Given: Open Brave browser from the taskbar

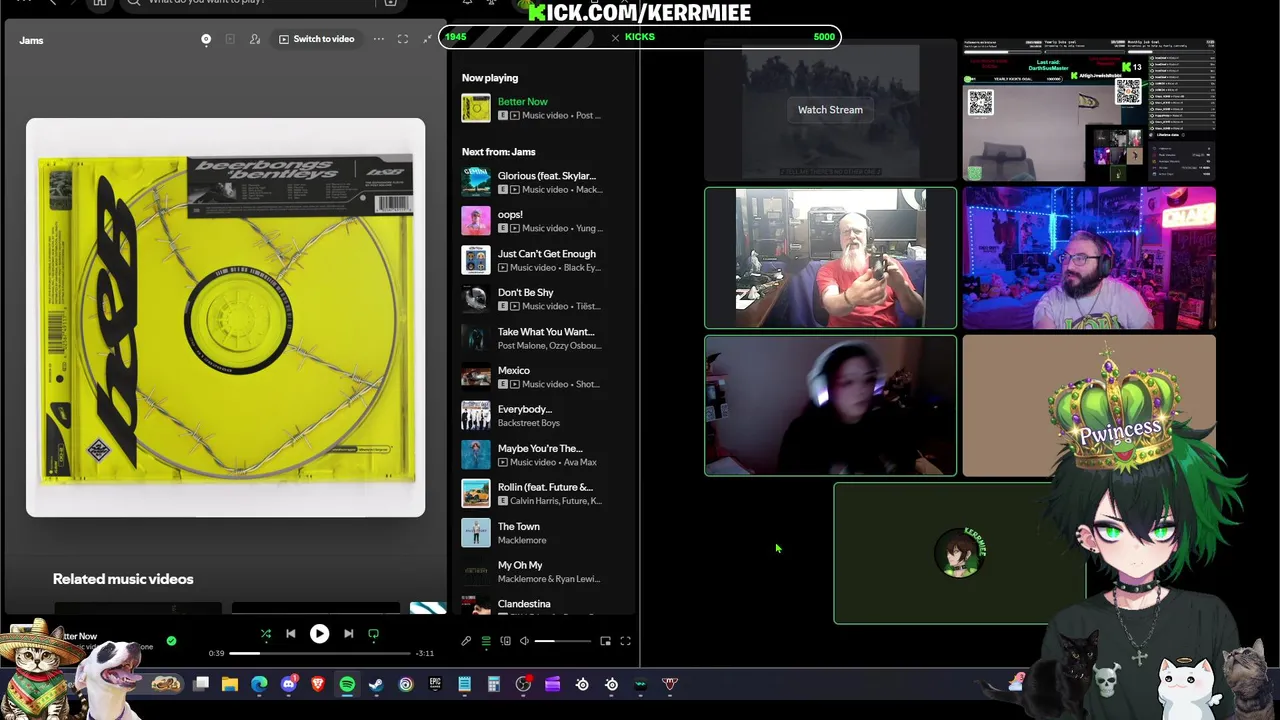Looking at the screenshot, I should pos(318,684).
